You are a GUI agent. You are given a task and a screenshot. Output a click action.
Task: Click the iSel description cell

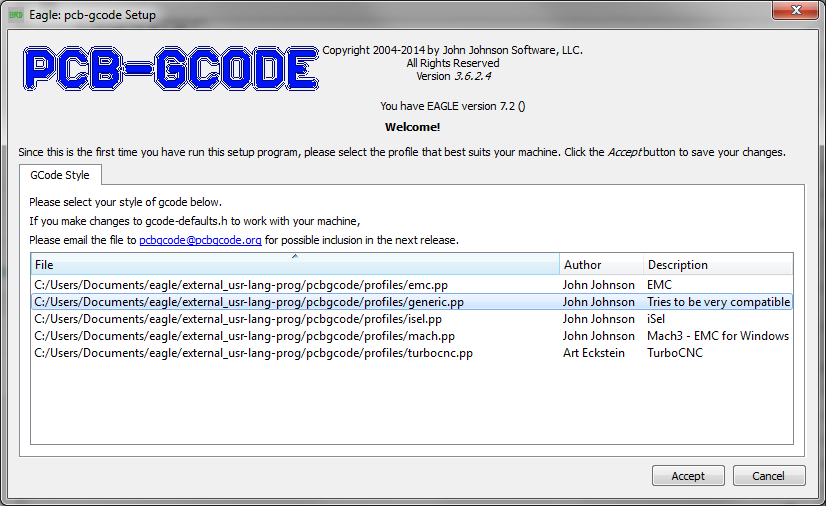(x=656, y=319)
